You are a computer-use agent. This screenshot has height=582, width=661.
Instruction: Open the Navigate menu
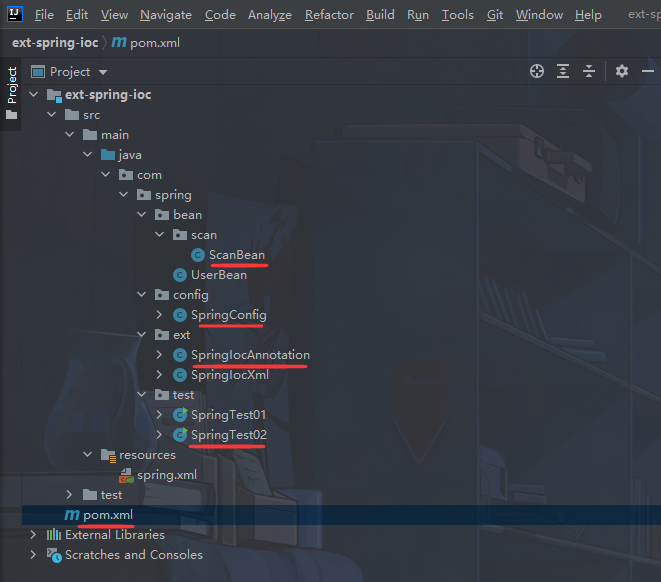[x=166, y=15]
